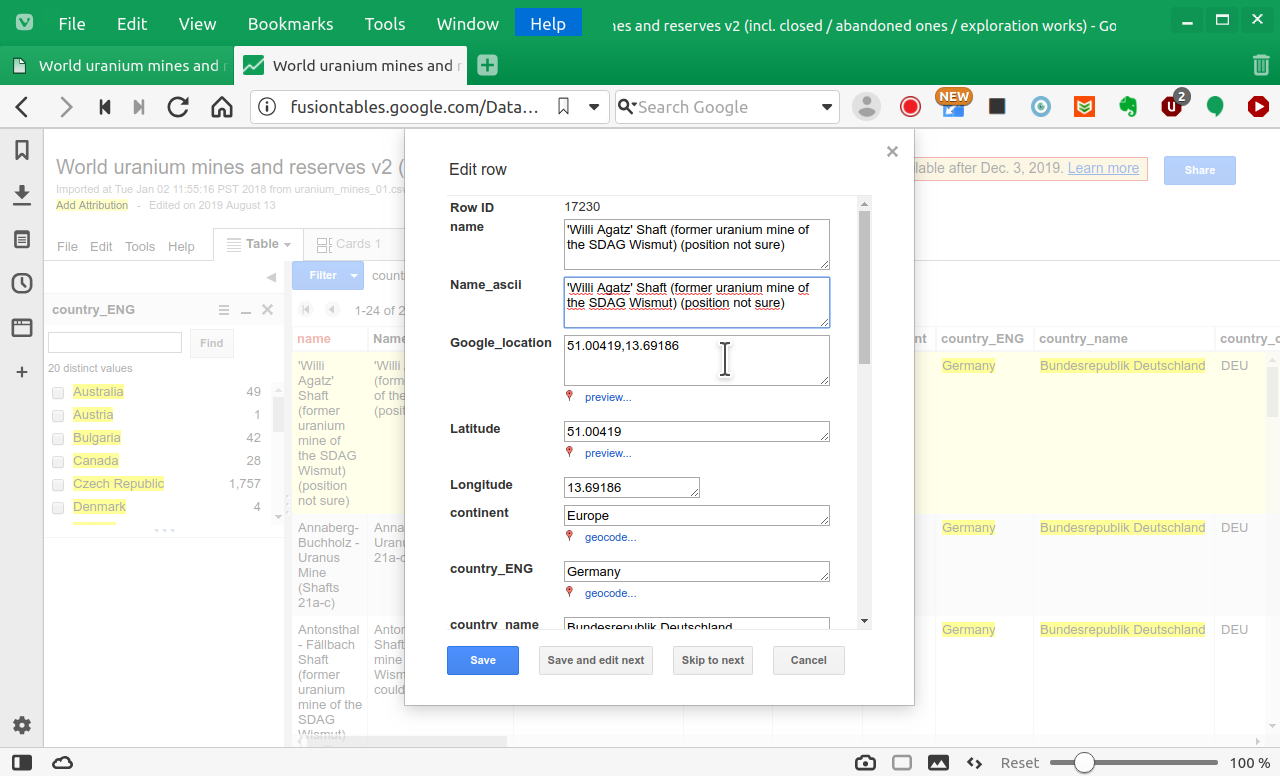Viewport: 1280px width, 776px height.
Task: Open the File menu
Action: (x=72, y=24)
